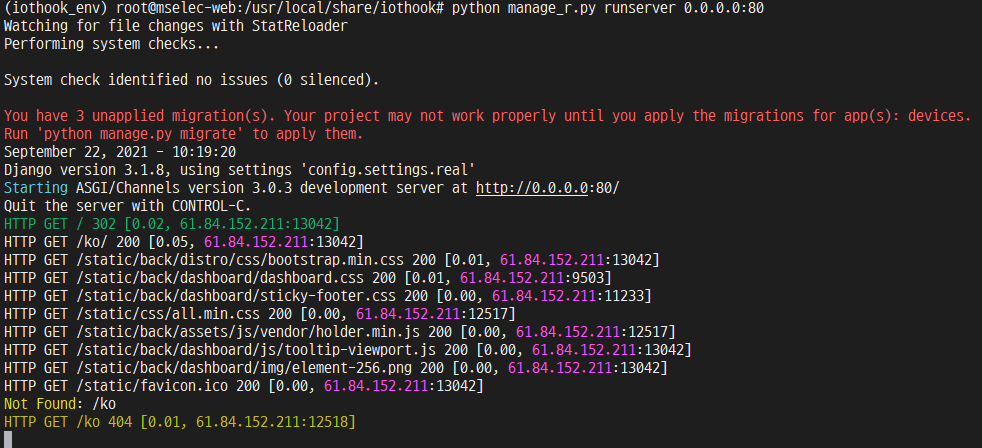This screenshot has height=448, width=982.
Task: Click the tooltip-viewport.js request line
Action: pos(348,350)
